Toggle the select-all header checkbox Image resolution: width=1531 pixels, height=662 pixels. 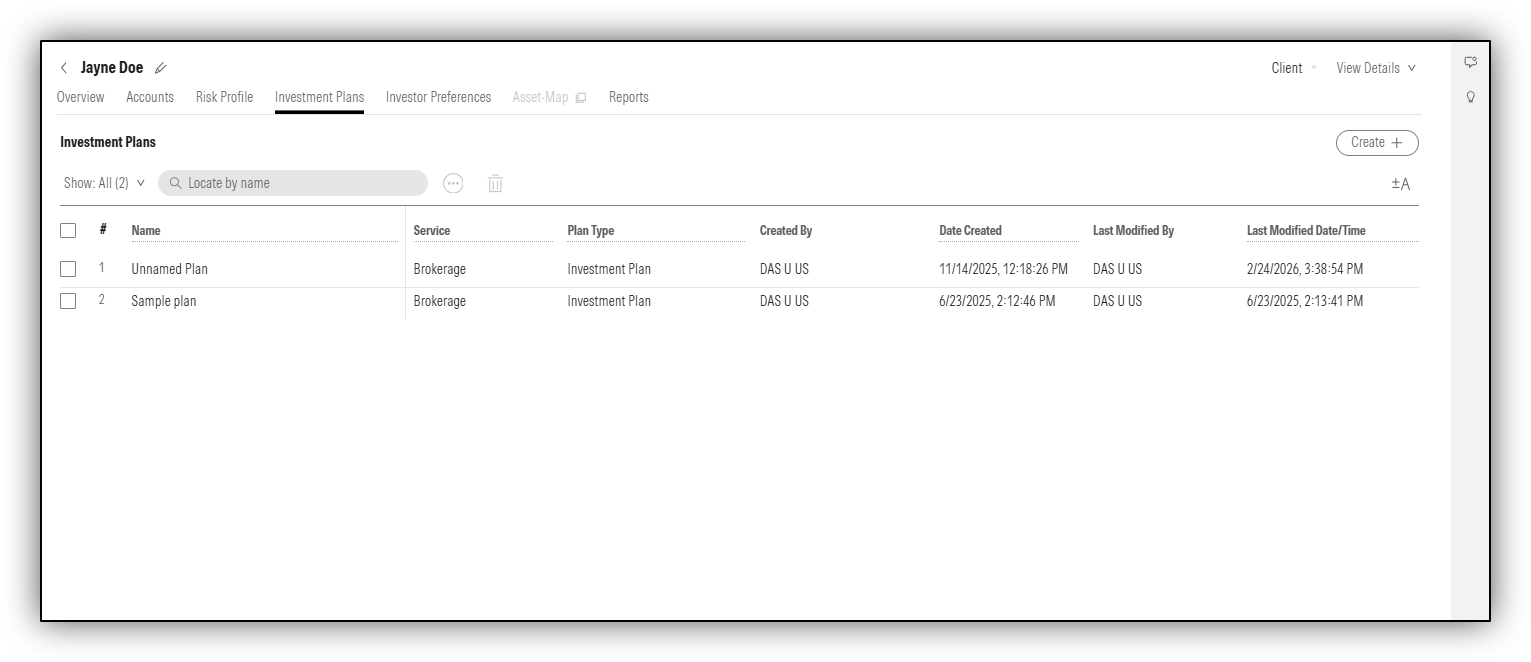point(68,230)
